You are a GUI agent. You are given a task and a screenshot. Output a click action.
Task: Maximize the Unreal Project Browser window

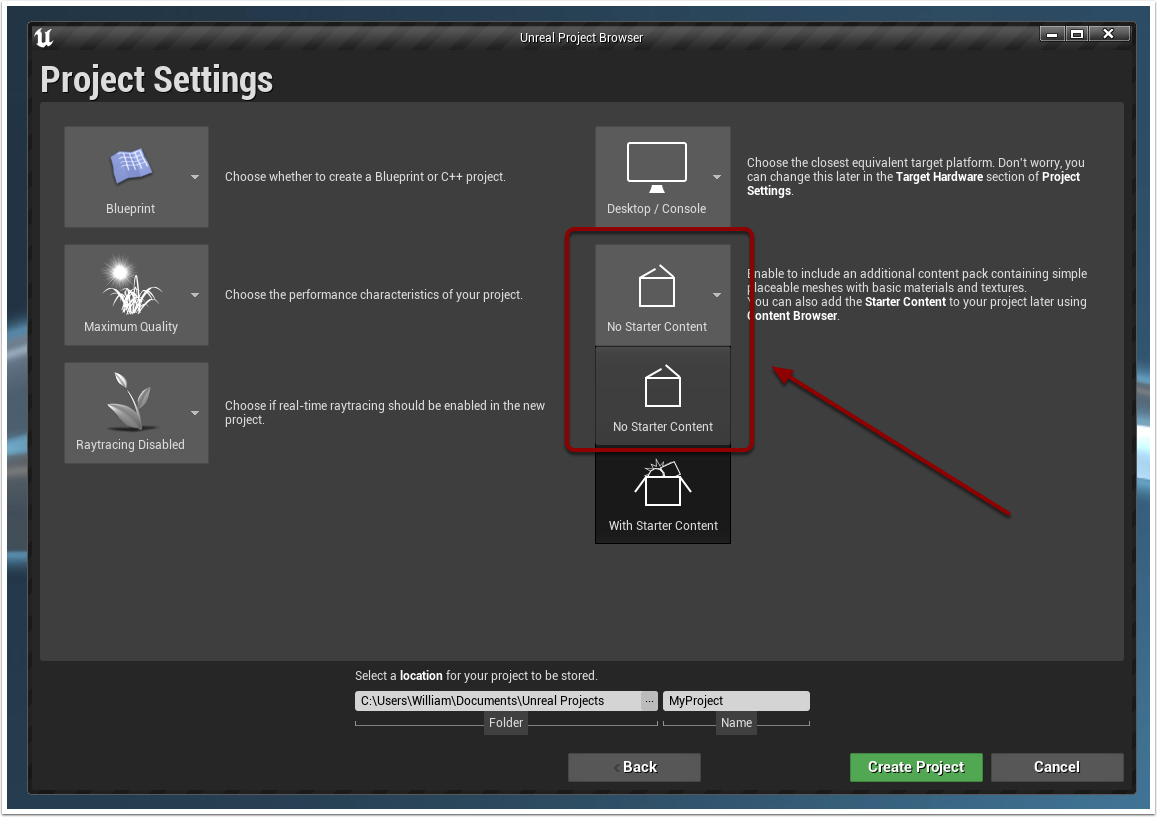pos(1077,34)
